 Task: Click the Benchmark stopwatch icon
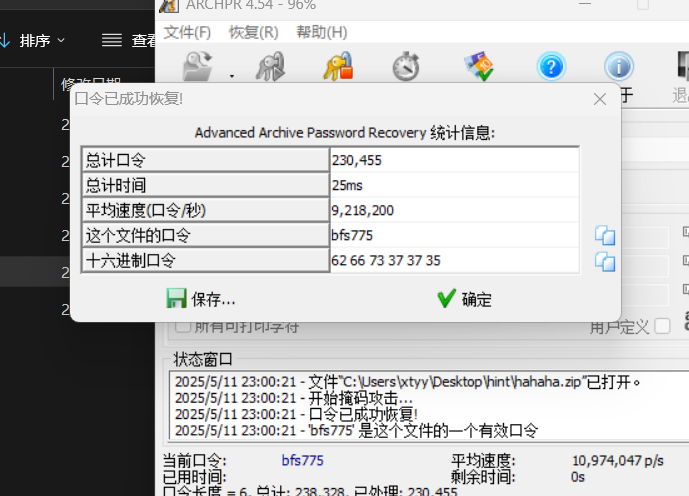[x=406, y=67]
